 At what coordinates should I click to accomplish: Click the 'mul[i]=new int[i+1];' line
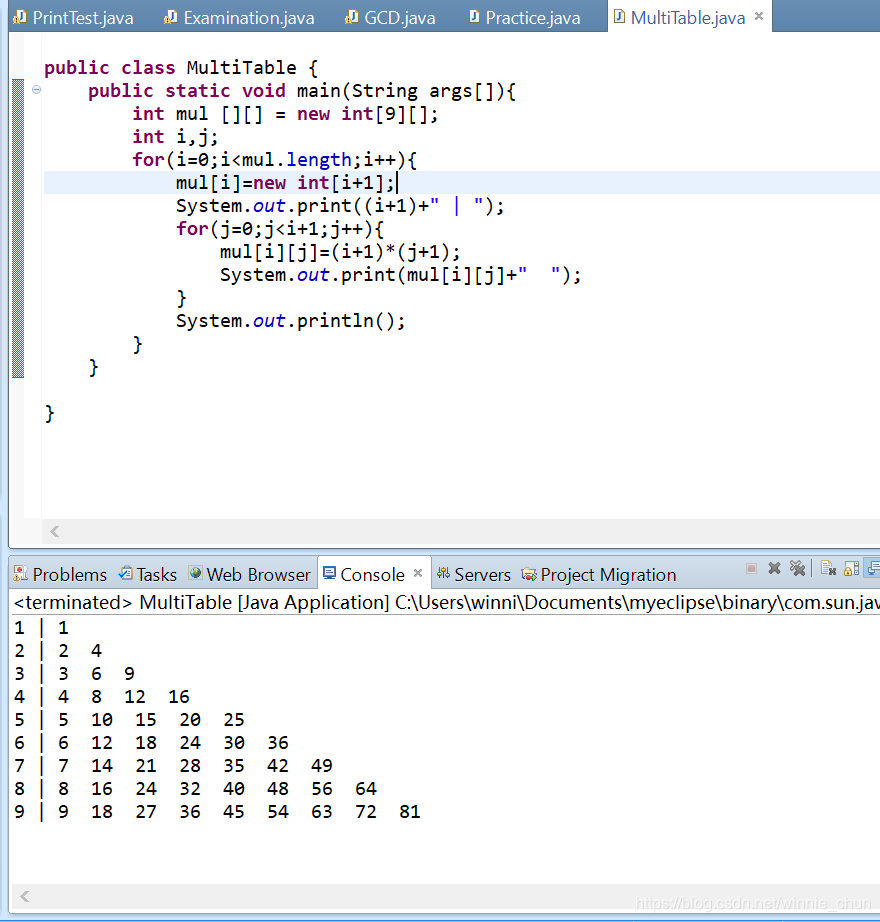coord(285,183)
